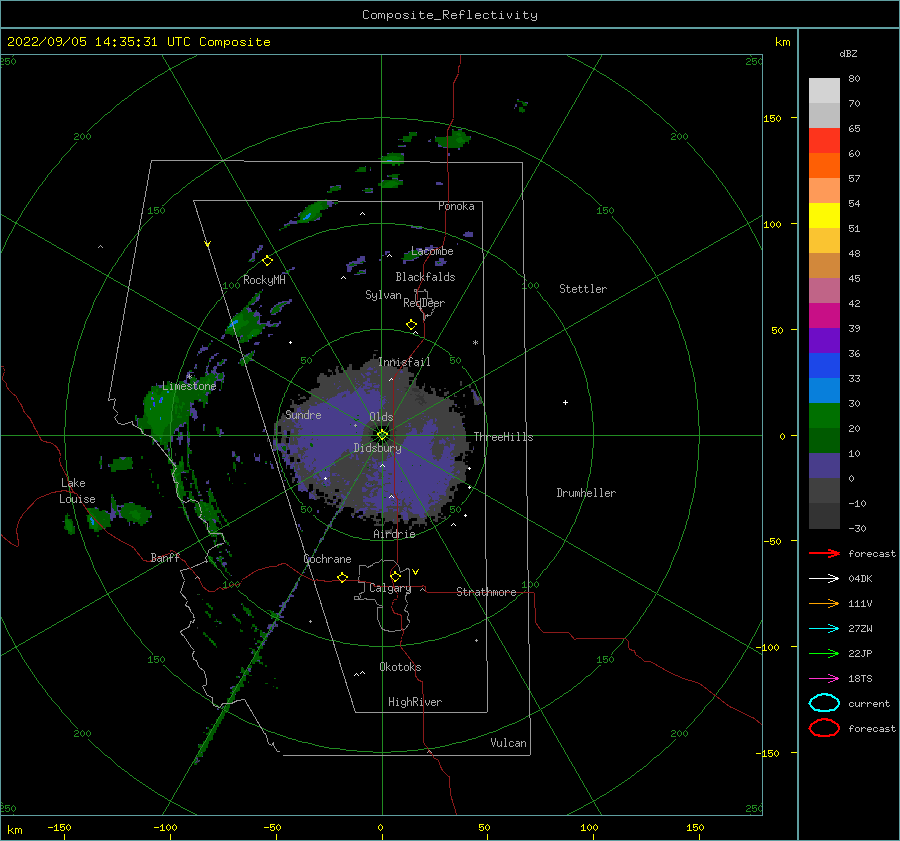Click the Stettler town label
This screenshot has width=900, height=841.
coord(583,289)
